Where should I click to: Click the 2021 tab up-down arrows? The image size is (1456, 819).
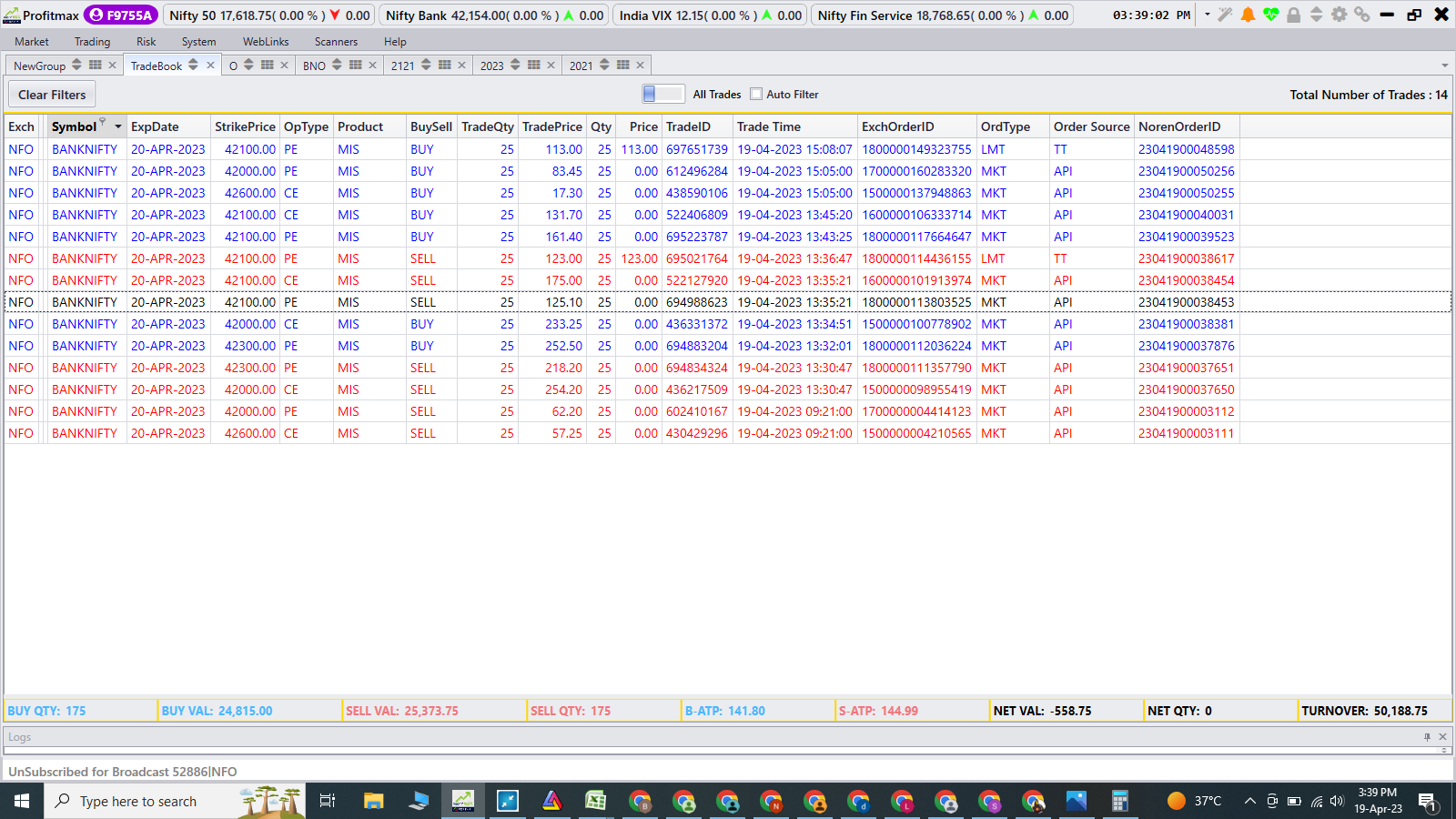click(604, 65)
